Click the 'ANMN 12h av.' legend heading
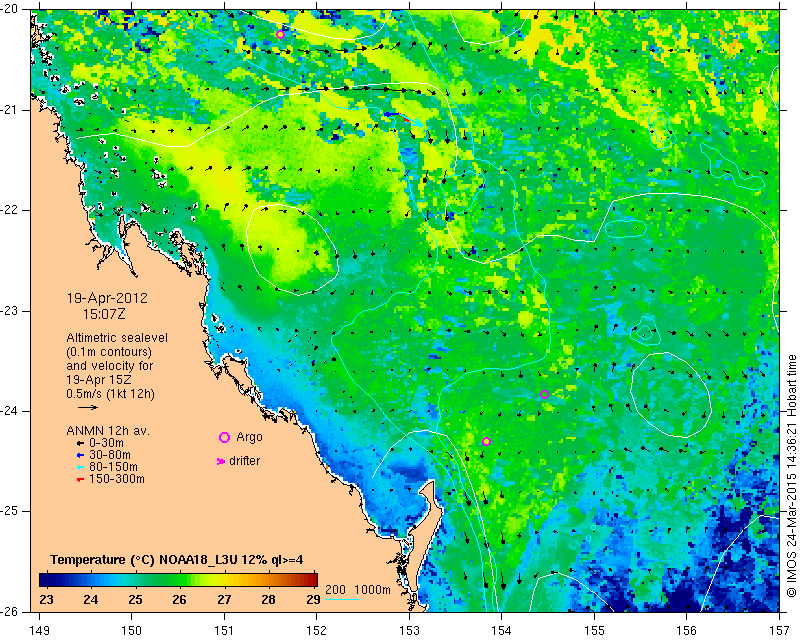Screen dimensions: 800x640 pos(108,431)
